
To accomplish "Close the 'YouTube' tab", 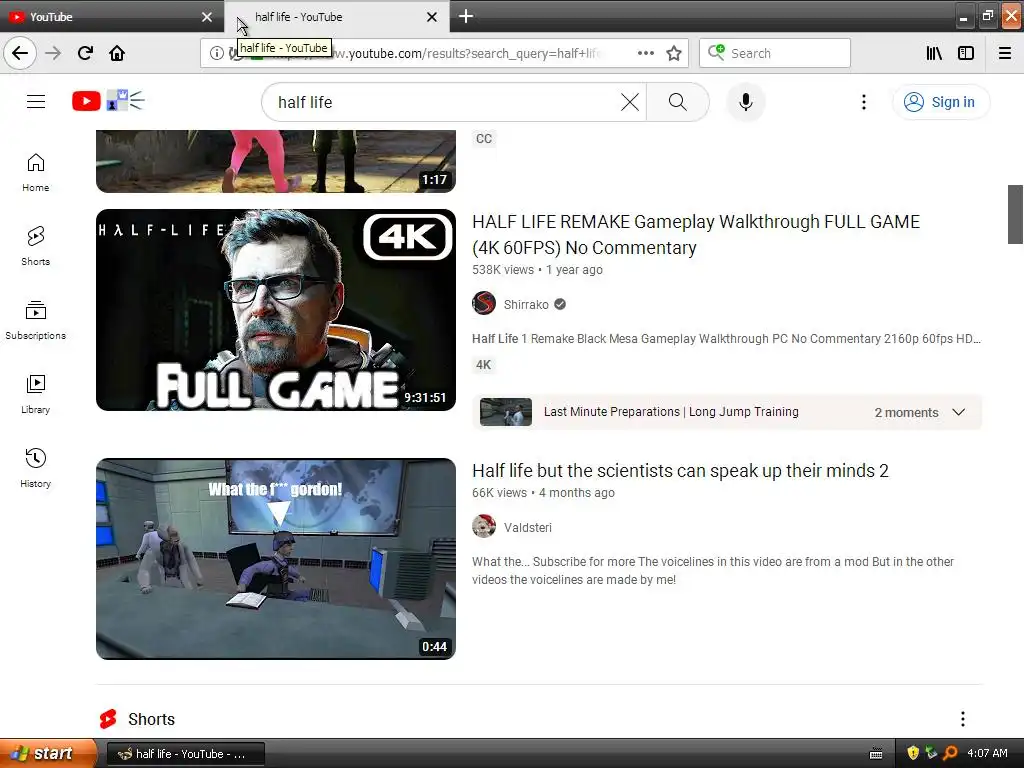I will pos(207,17).
